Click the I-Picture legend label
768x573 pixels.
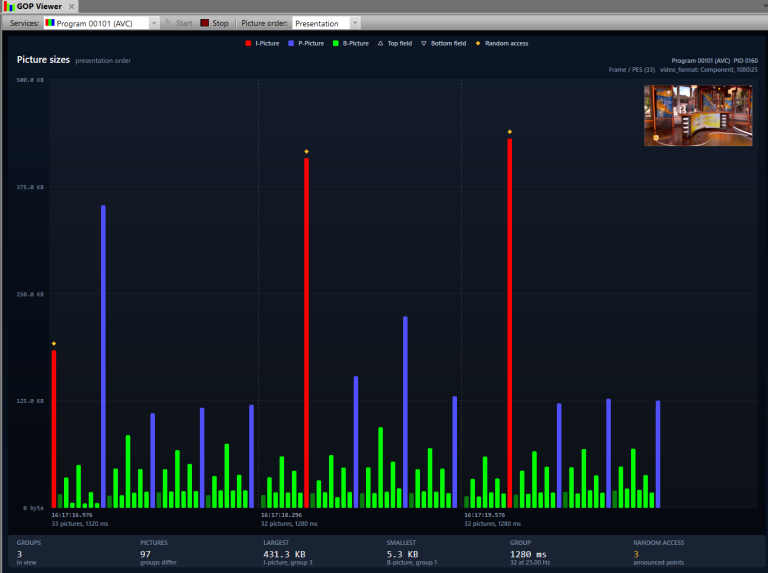(267, 44)
